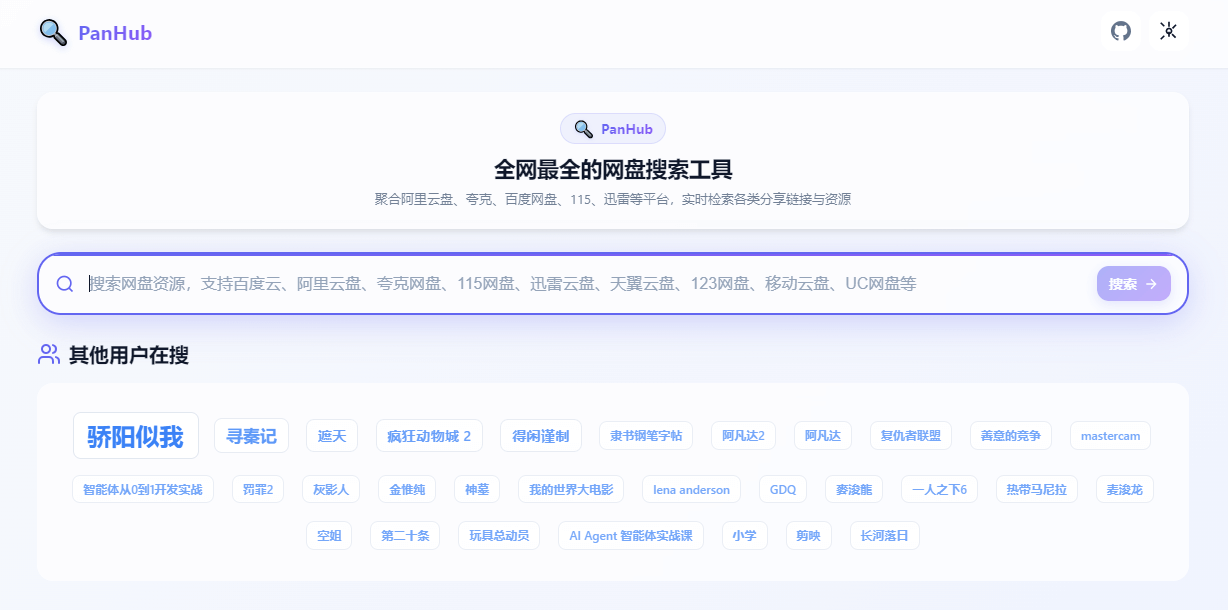The width and height of the screenshot is (1228, 610).
Task: Toggle the light/dark theme icon
Action: [x=1168, y=32]
